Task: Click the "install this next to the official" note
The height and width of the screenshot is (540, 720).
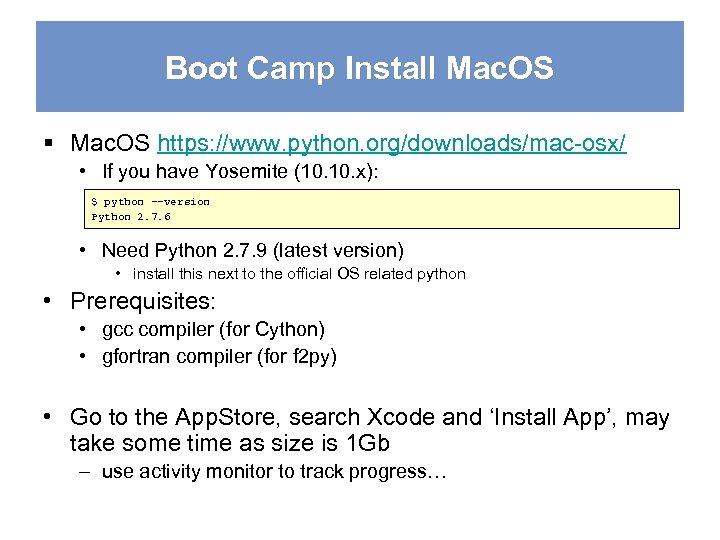Action: (x=299, y=274)
